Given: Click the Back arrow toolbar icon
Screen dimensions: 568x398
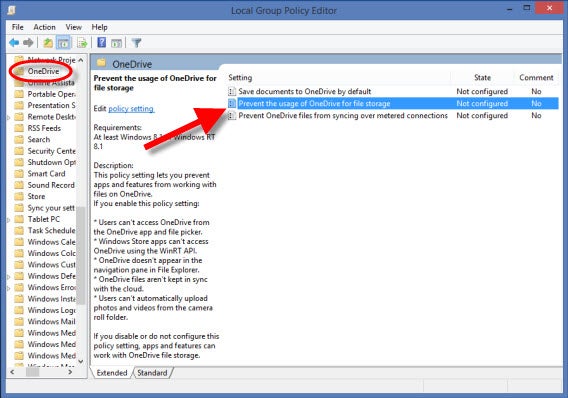Looking at the screenshot, I should coord(14,43).
